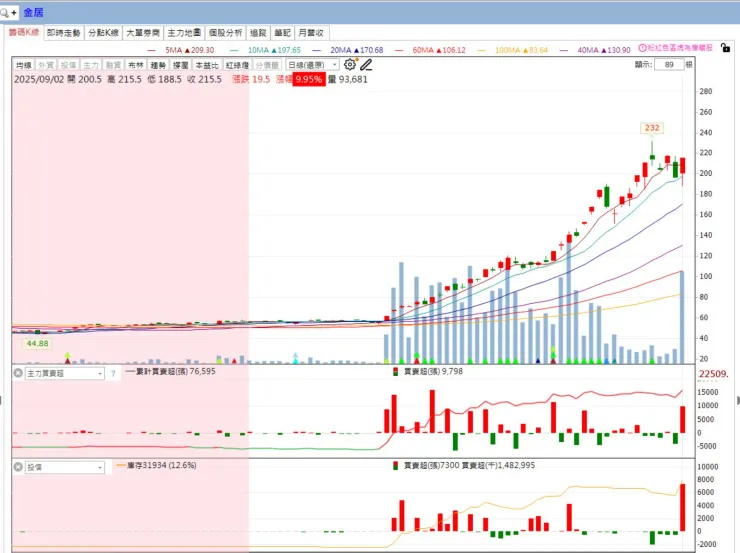This screenshot has height=553, width=740.
Task: Click the pink red-zone notice text
Action: click(680, 48)
